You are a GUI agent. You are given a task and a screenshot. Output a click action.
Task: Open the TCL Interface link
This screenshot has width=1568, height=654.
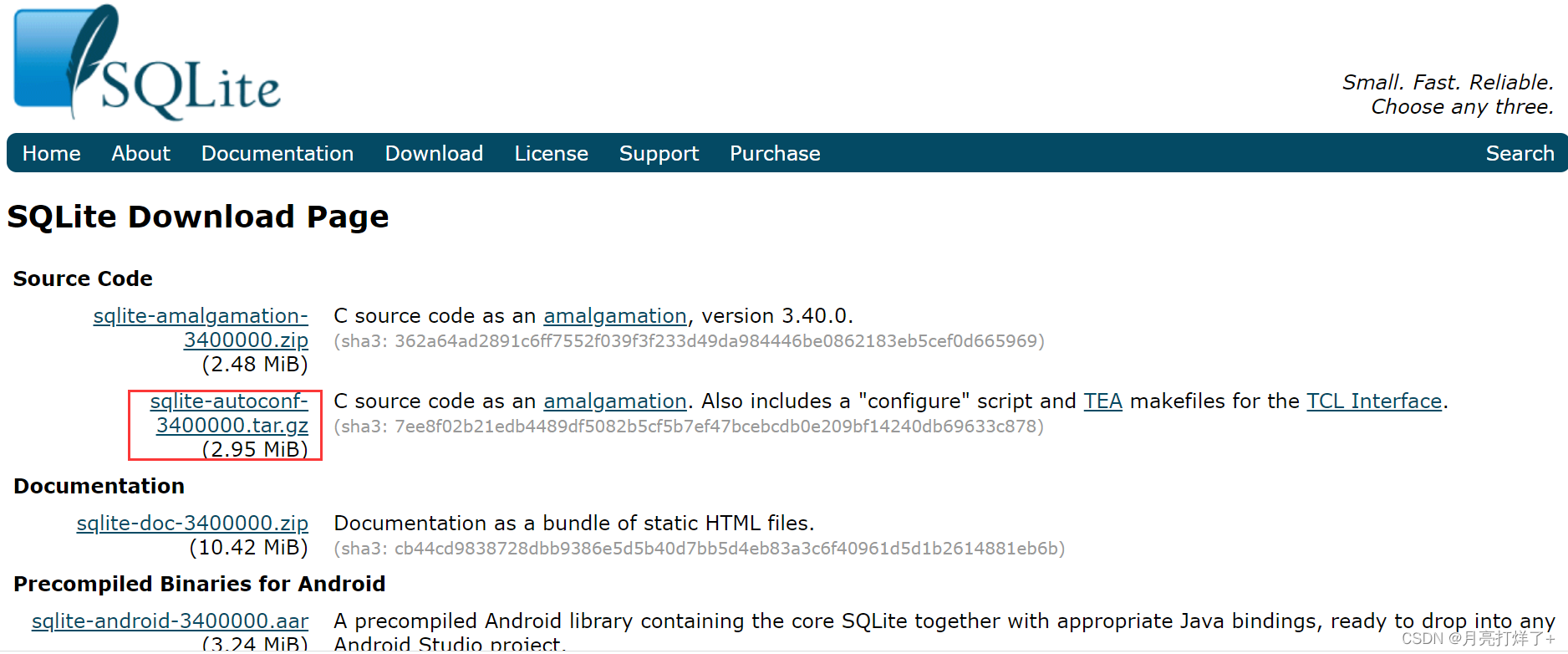(x=1374, y=401)
